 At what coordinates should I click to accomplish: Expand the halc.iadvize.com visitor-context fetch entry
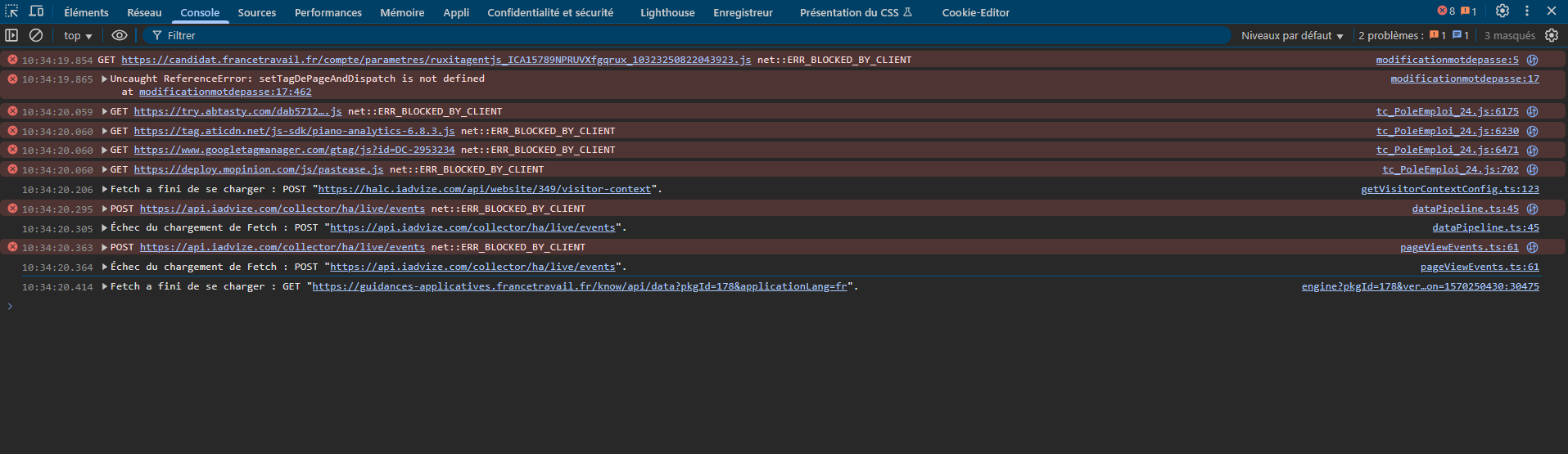pyautogui.click(x=105, y=189)
